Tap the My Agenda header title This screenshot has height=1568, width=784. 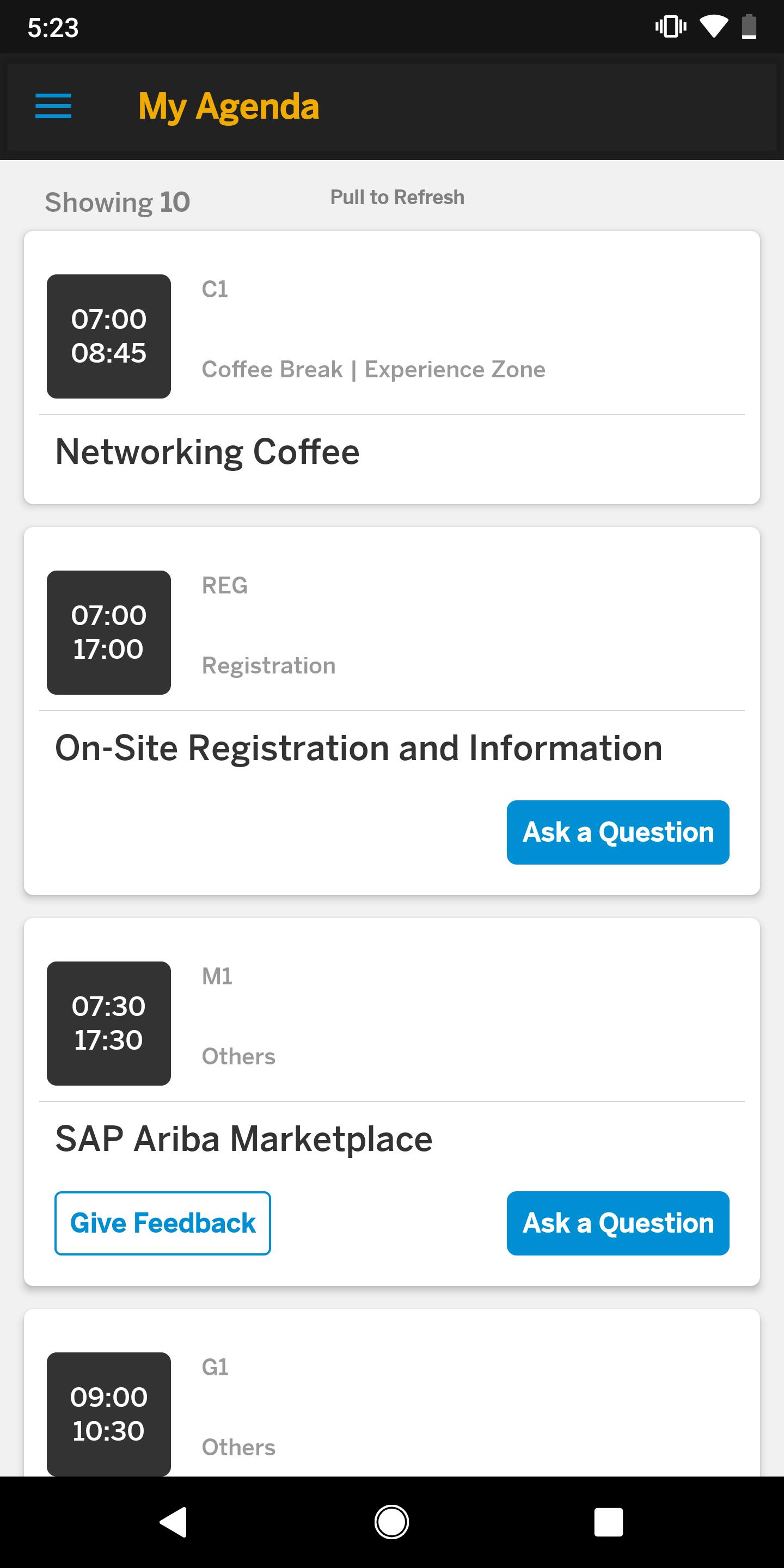(228, 107)
